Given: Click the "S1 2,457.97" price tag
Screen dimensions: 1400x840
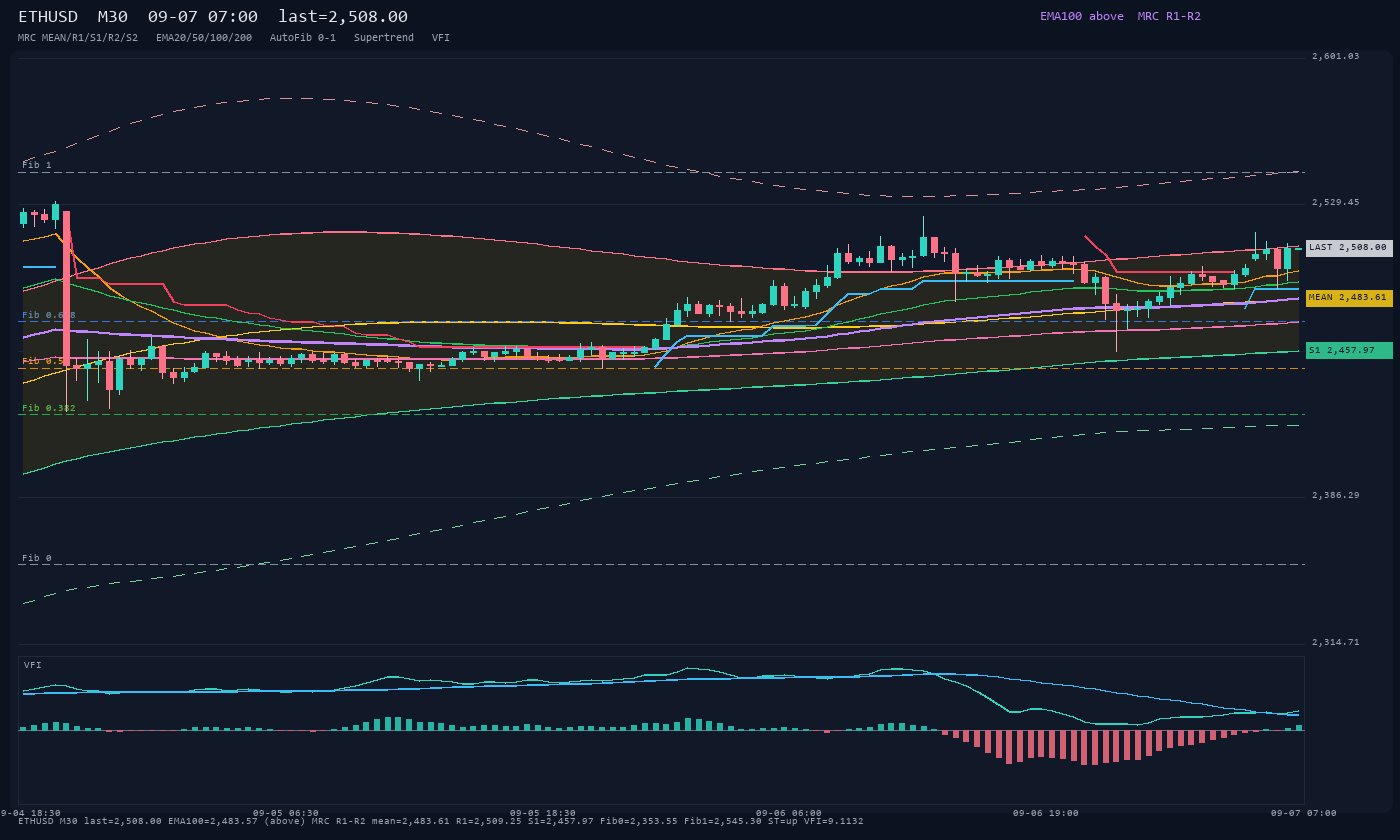Looking at the screenshot, I should 1349,351.
